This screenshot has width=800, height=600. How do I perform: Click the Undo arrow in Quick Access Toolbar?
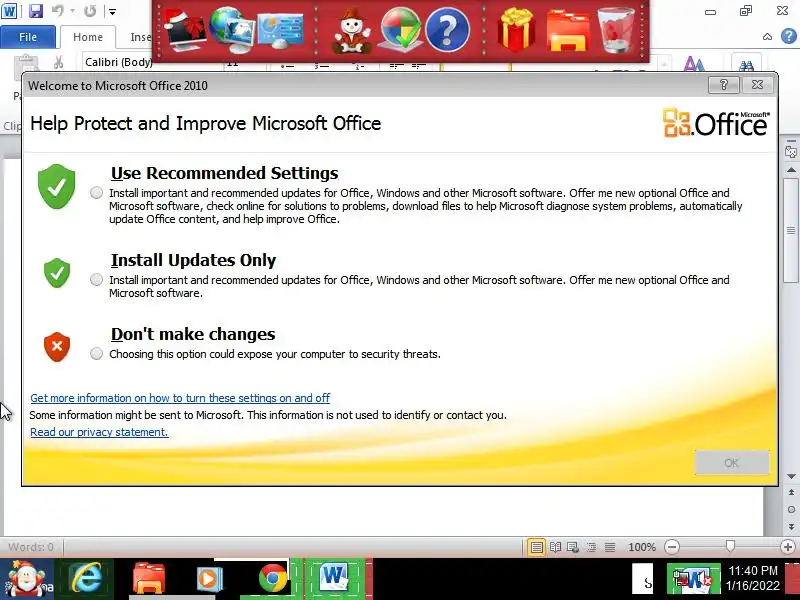(x=58, y=11)
